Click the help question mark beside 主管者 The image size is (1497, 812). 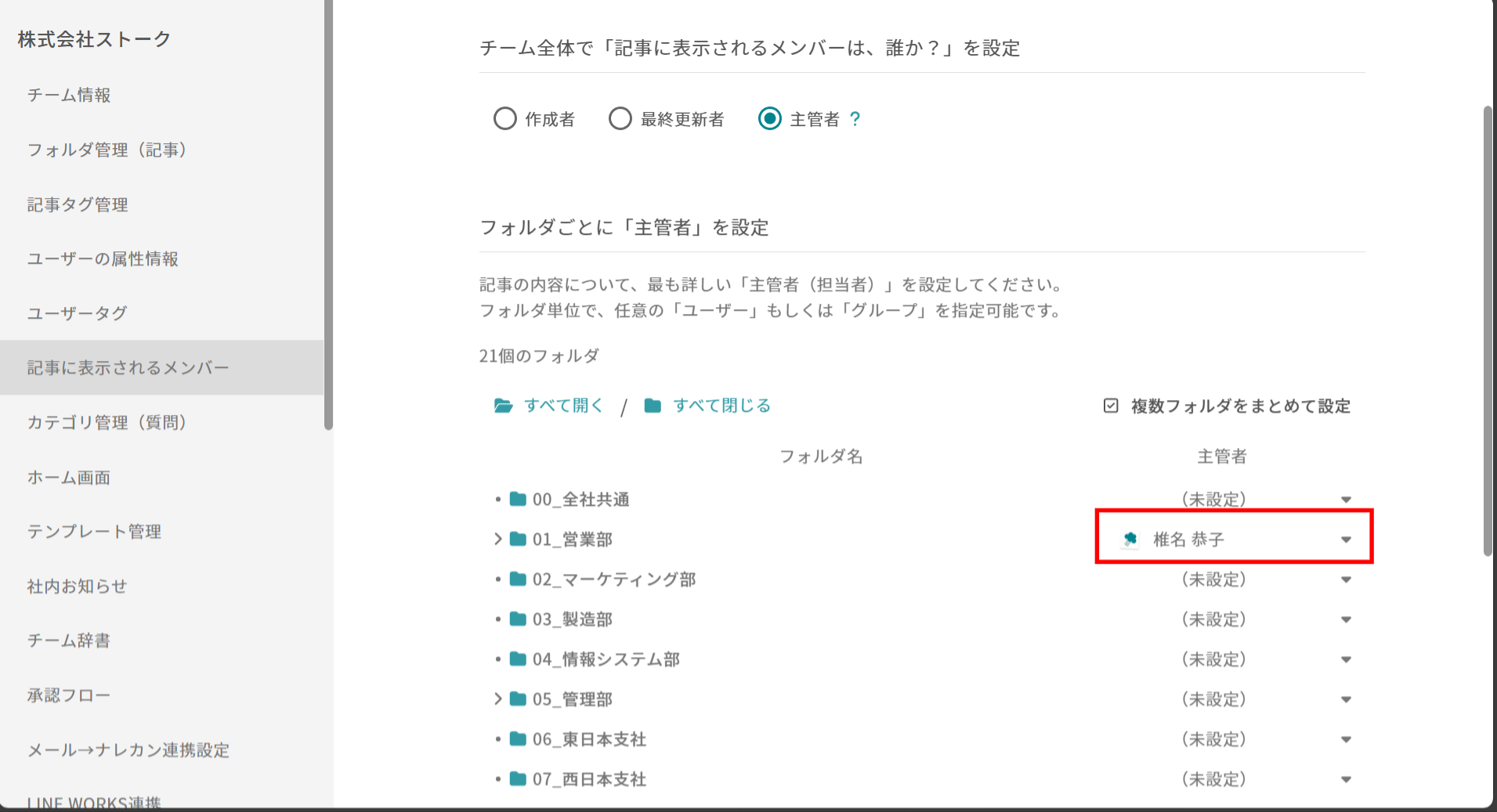click(855, 119)
